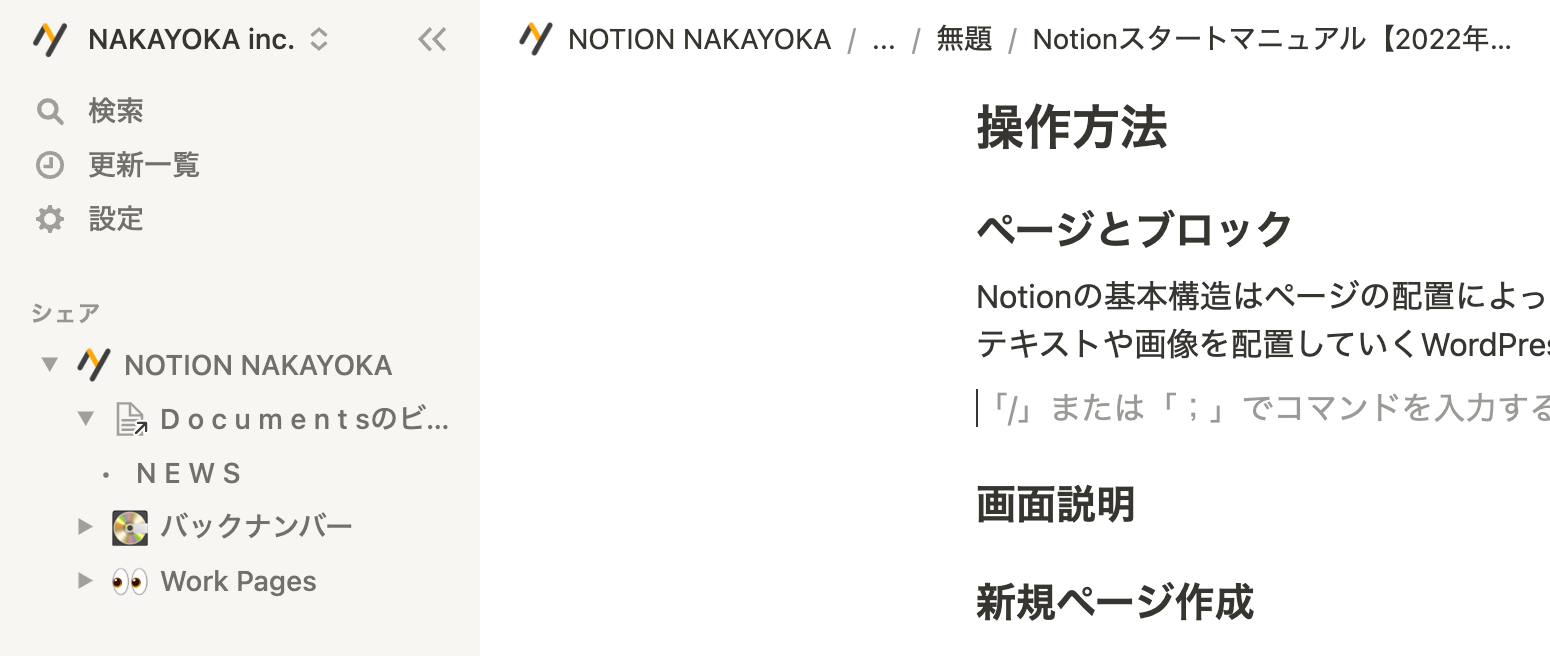
Task: Click the 画面説明 heading
Action: click(1055, 504)
